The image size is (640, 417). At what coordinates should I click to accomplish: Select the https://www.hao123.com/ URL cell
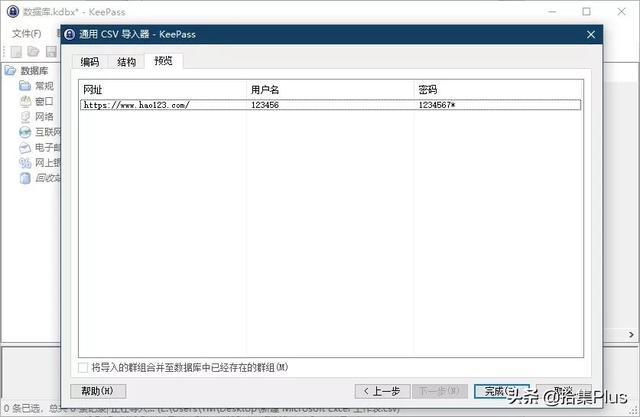(136, 105)
